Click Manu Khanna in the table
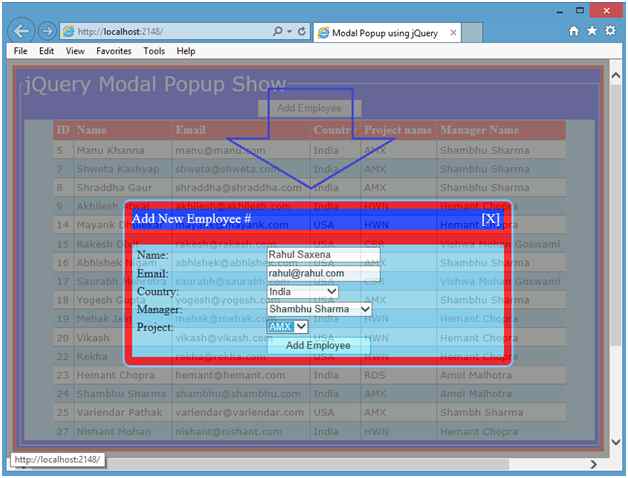628x478 pixels. (110, 150)
